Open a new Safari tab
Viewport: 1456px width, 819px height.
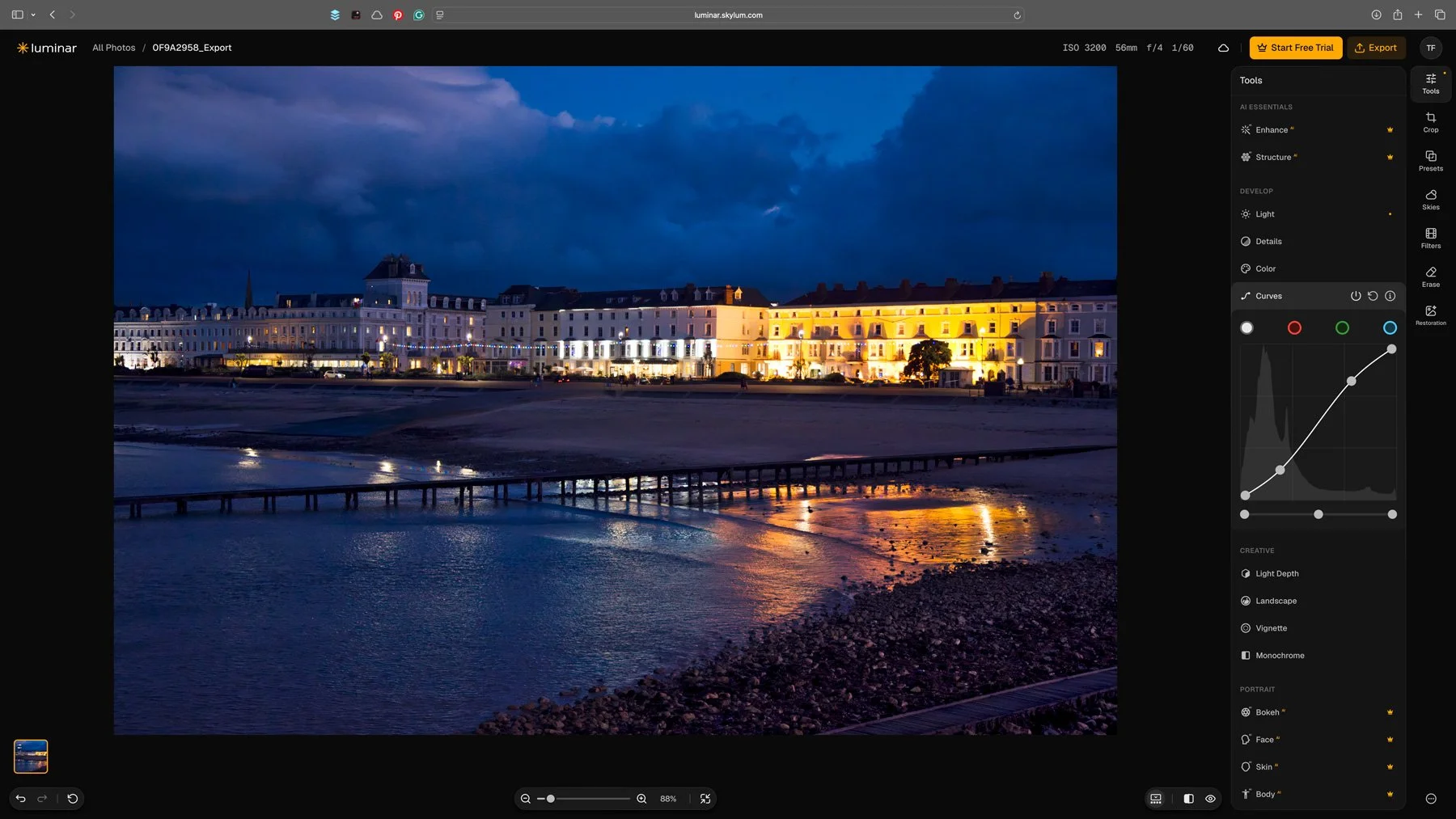(x=1418, y=15)
